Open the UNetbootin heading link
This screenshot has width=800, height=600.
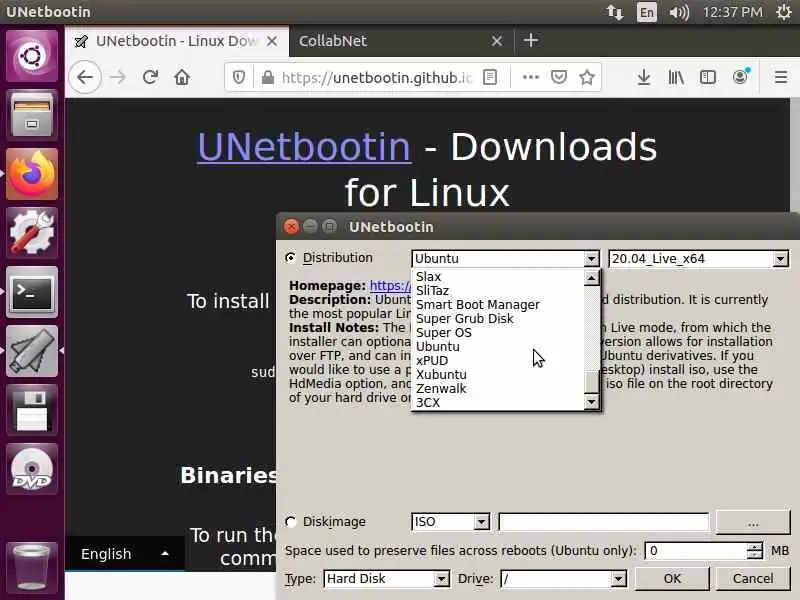coord(304,147)
